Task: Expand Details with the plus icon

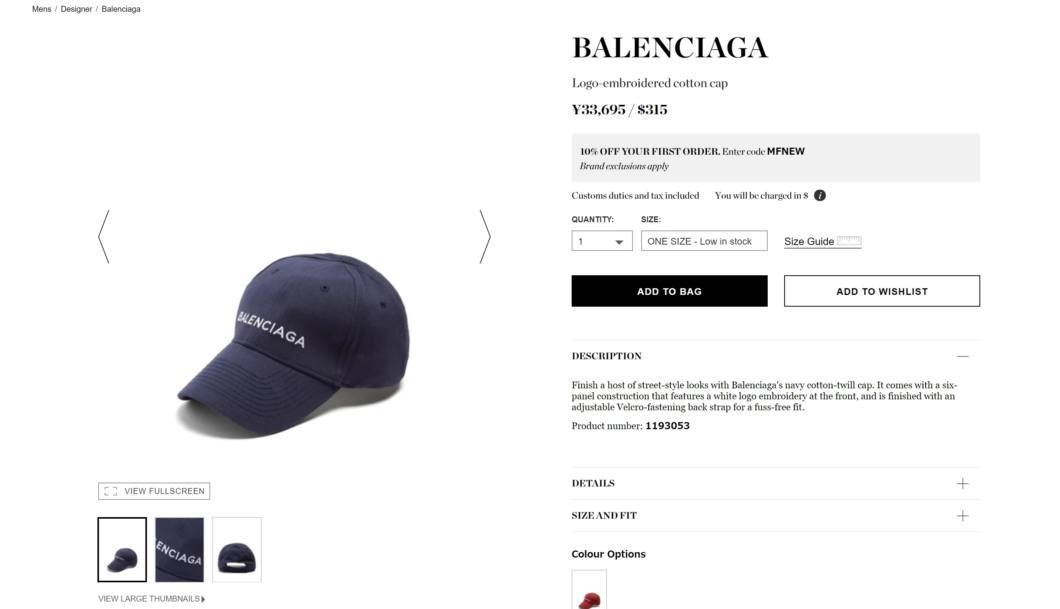Action: click(963, 483)
